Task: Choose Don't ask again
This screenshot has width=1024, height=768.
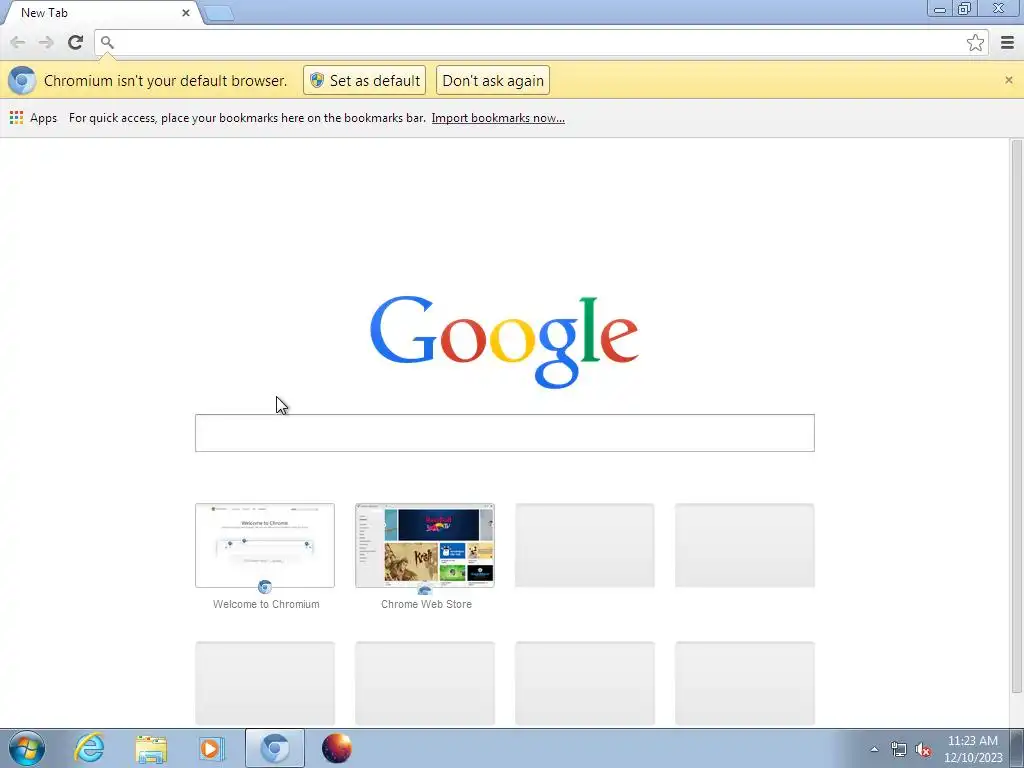Action: [x=492, y=80]
